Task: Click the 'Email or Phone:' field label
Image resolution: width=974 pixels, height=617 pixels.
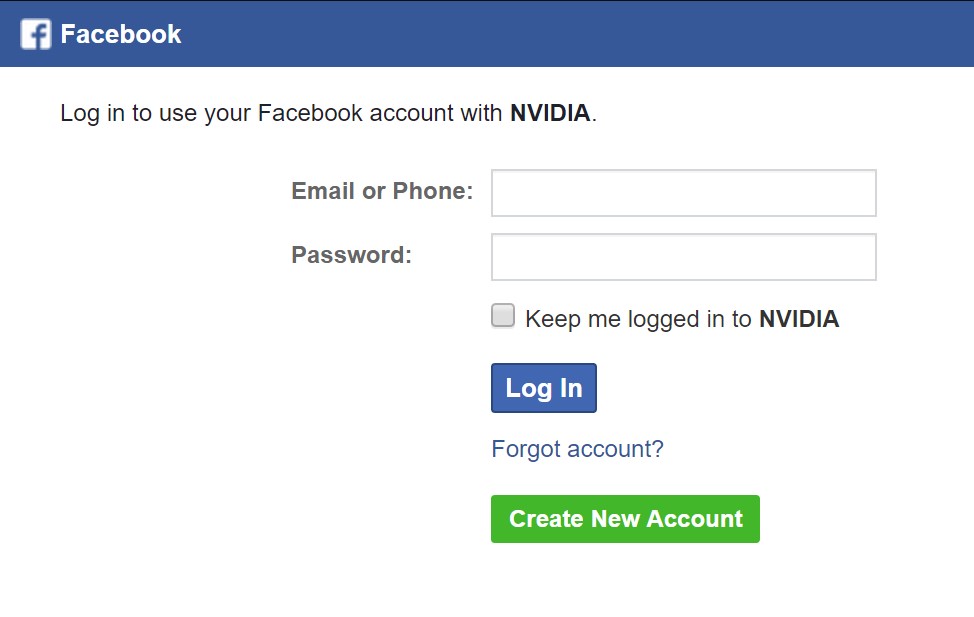Action: pyautogui.click(x=382, y=191)
